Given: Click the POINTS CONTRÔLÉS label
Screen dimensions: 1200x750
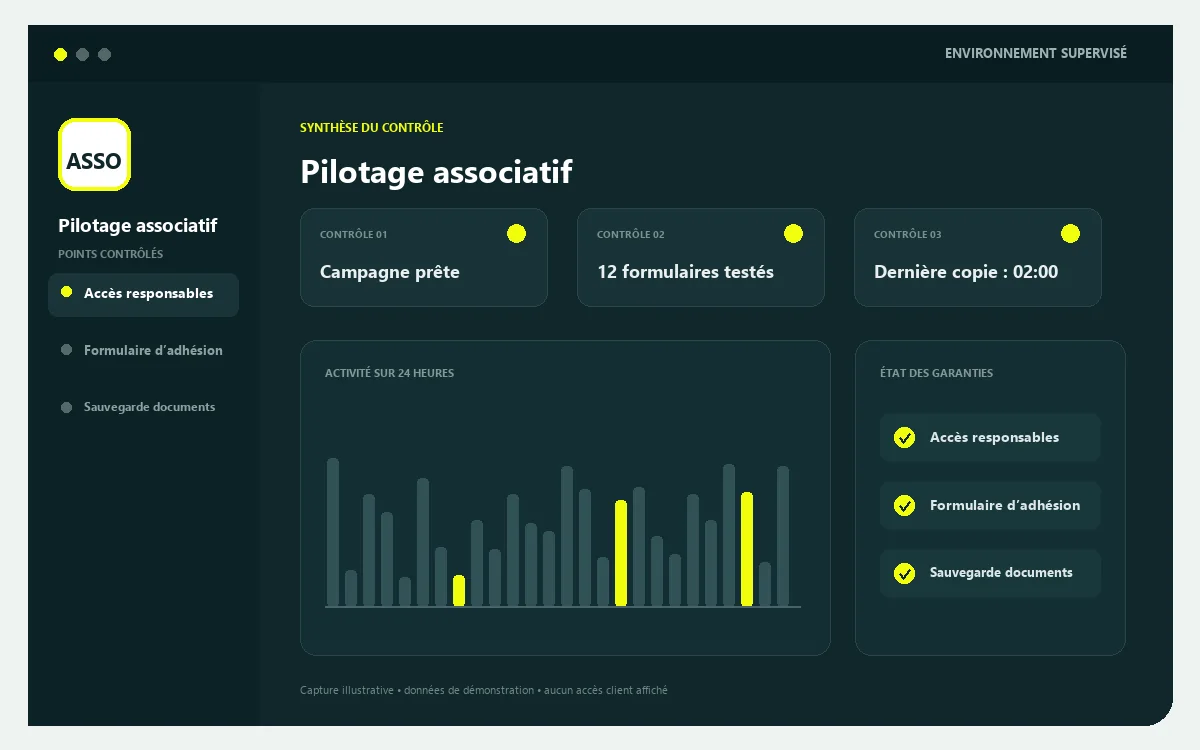Looking at the screenshot, I should 111,254.
